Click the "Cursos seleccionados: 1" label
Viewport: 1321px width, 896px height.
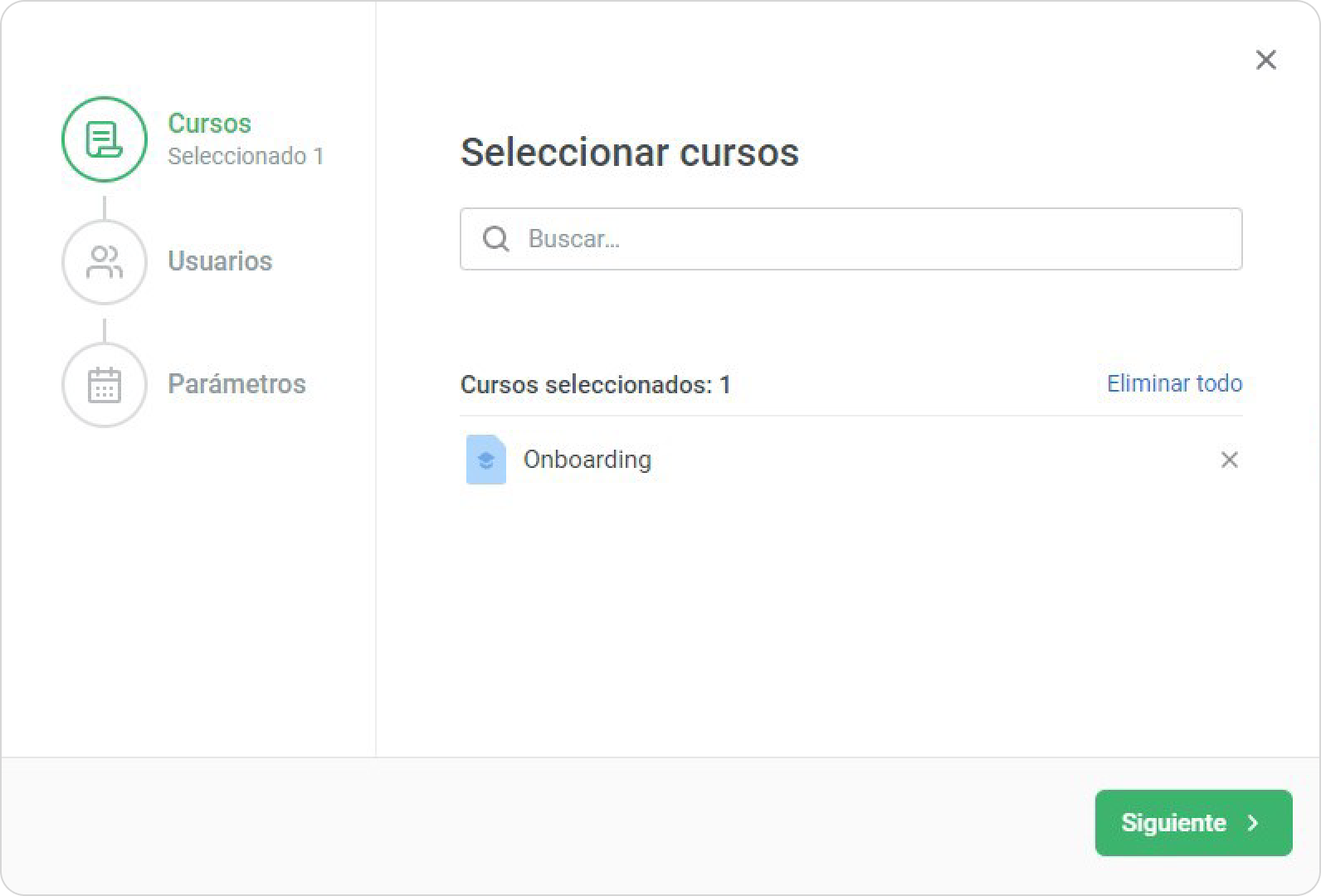coord(596,385)
